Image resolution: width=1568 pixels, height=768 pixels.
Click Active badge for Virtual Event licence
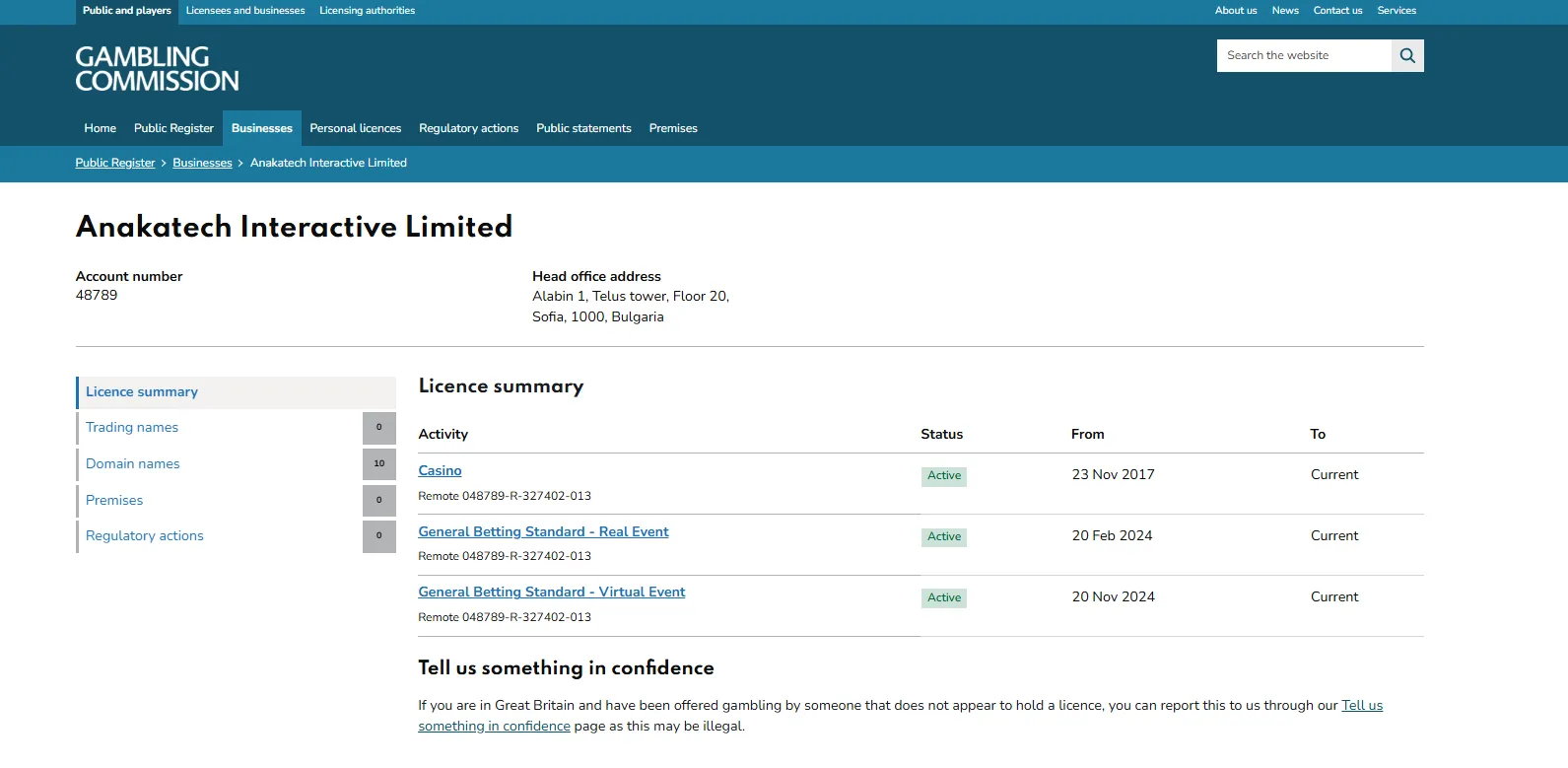coord(944,598)
